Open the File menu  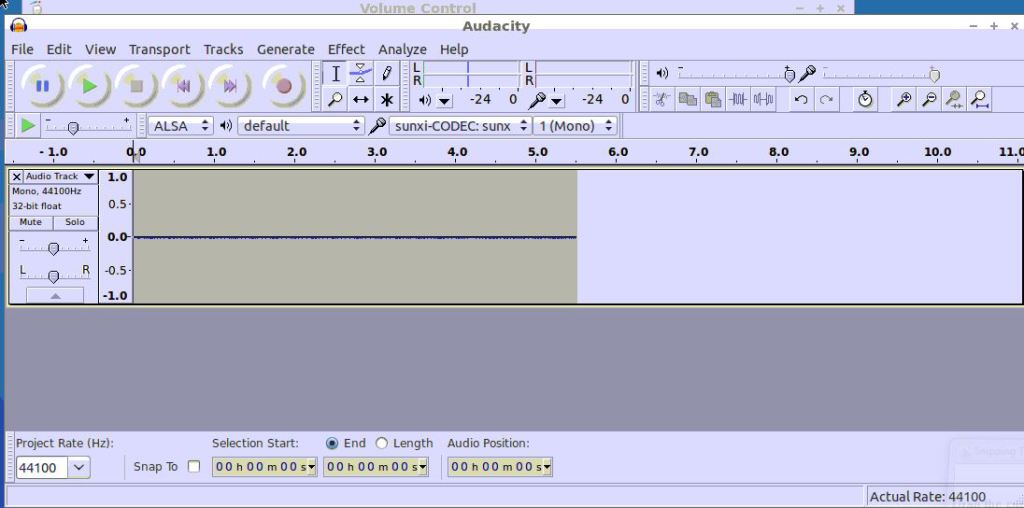click(22, 50)
